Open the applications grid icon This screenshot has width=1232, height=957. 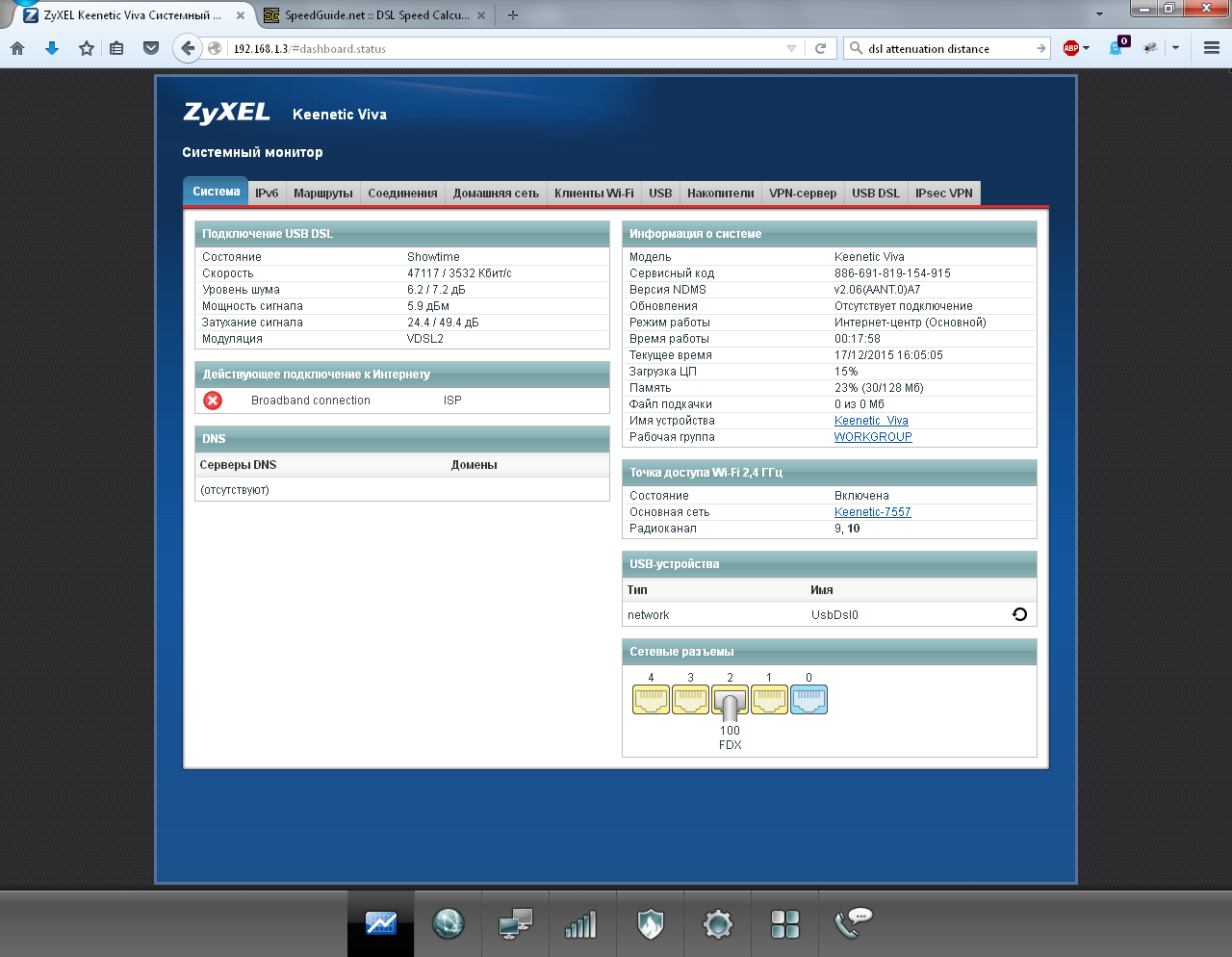[x=785, y=925]
